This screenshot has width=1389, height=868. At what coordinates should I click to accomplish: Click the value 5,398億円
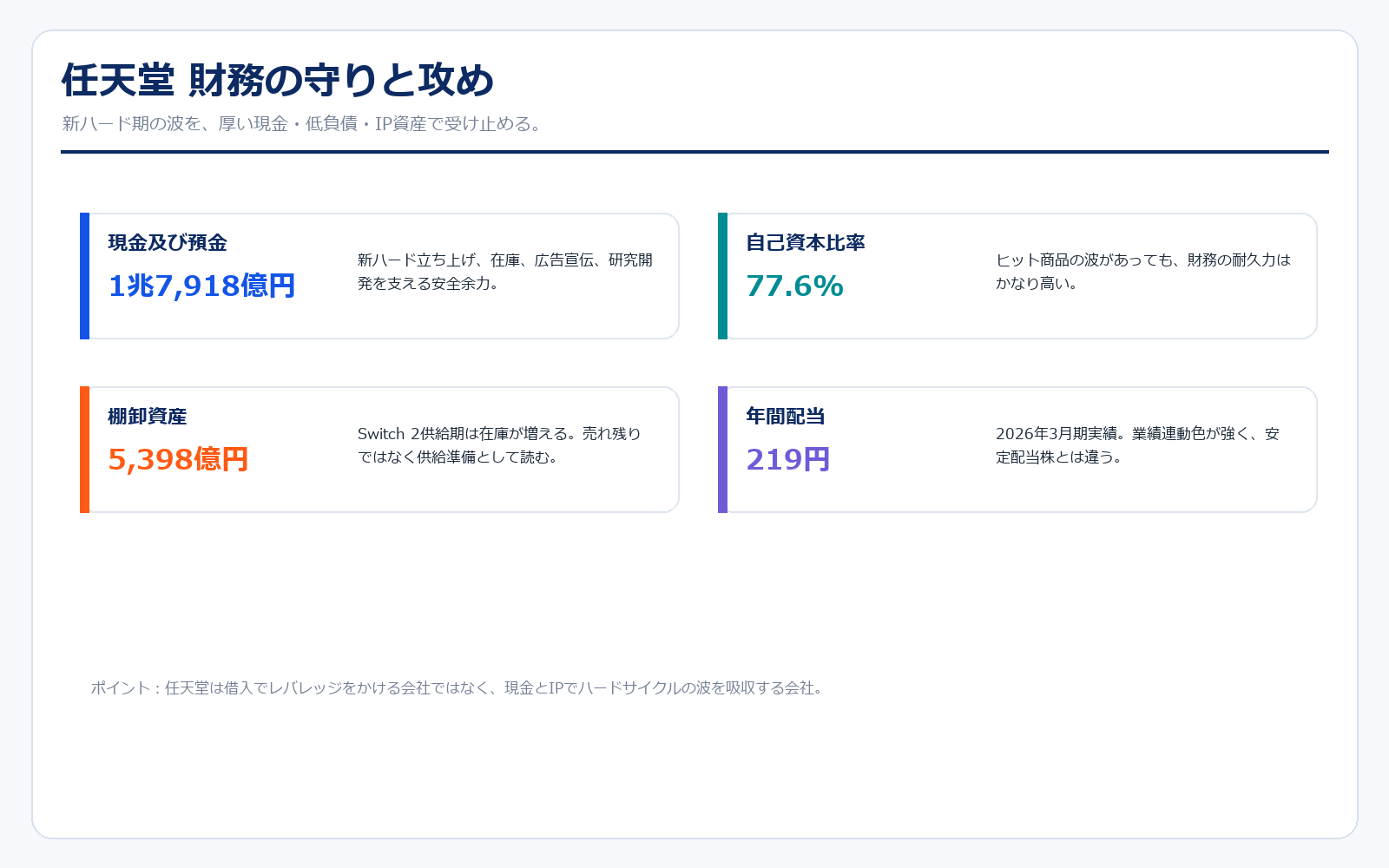[x=178, y=459]
